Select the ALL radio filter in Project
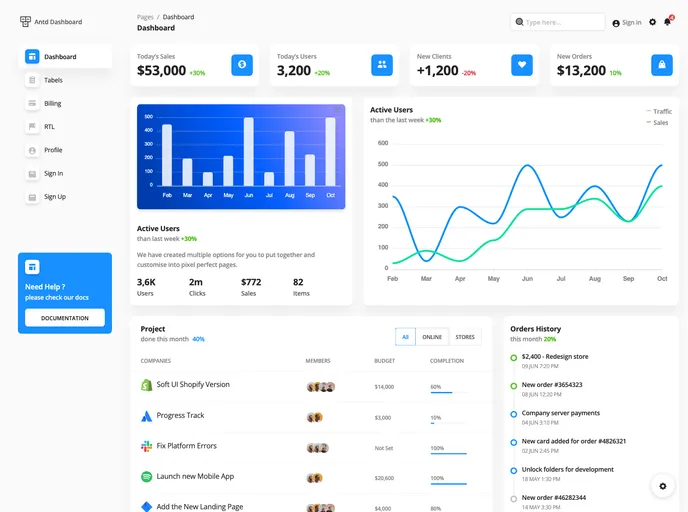This screenshot has width=688, height=512. 405,337
